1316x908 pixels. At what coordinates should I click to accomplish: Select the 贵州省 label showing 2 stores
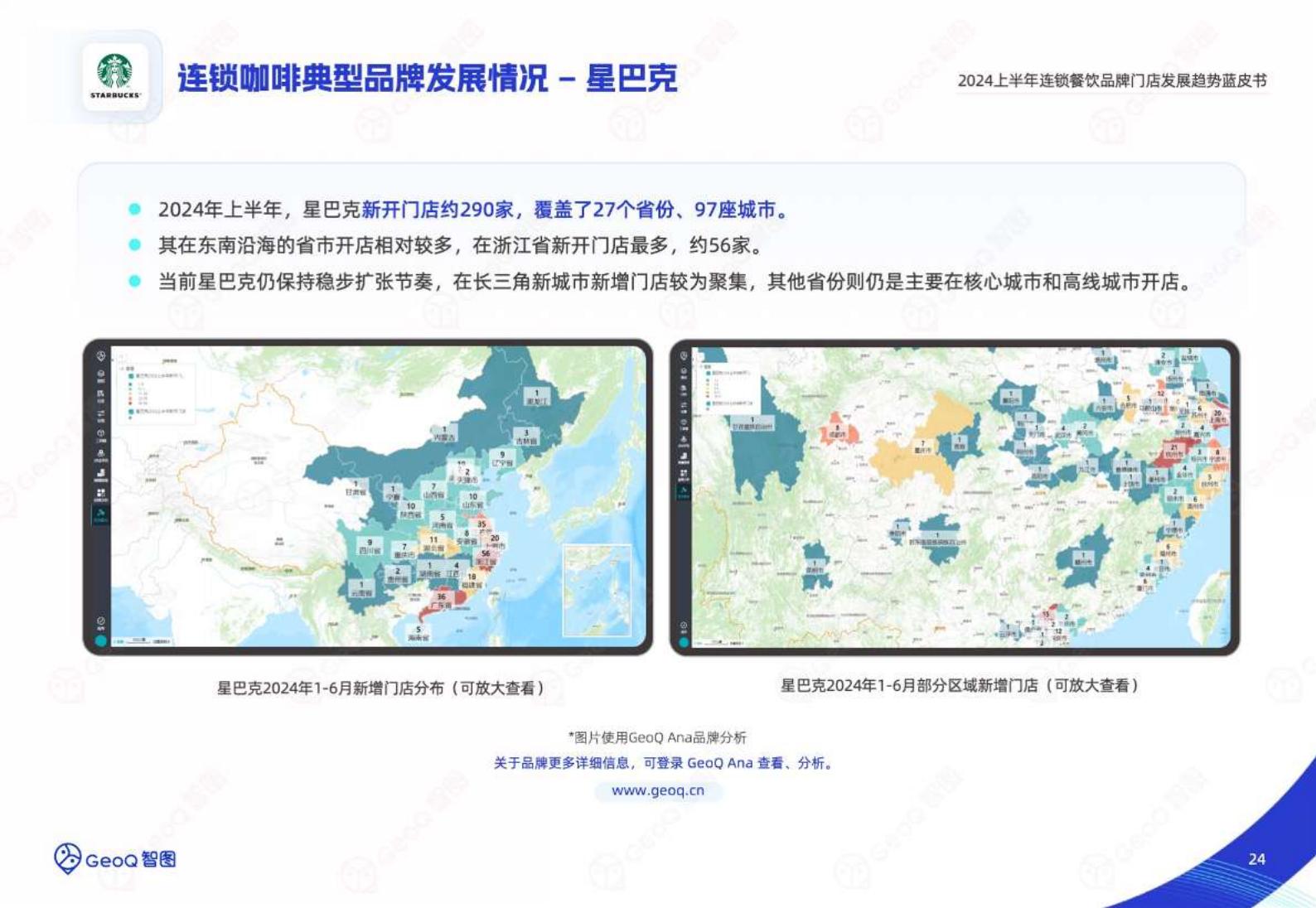pos(398,575)
